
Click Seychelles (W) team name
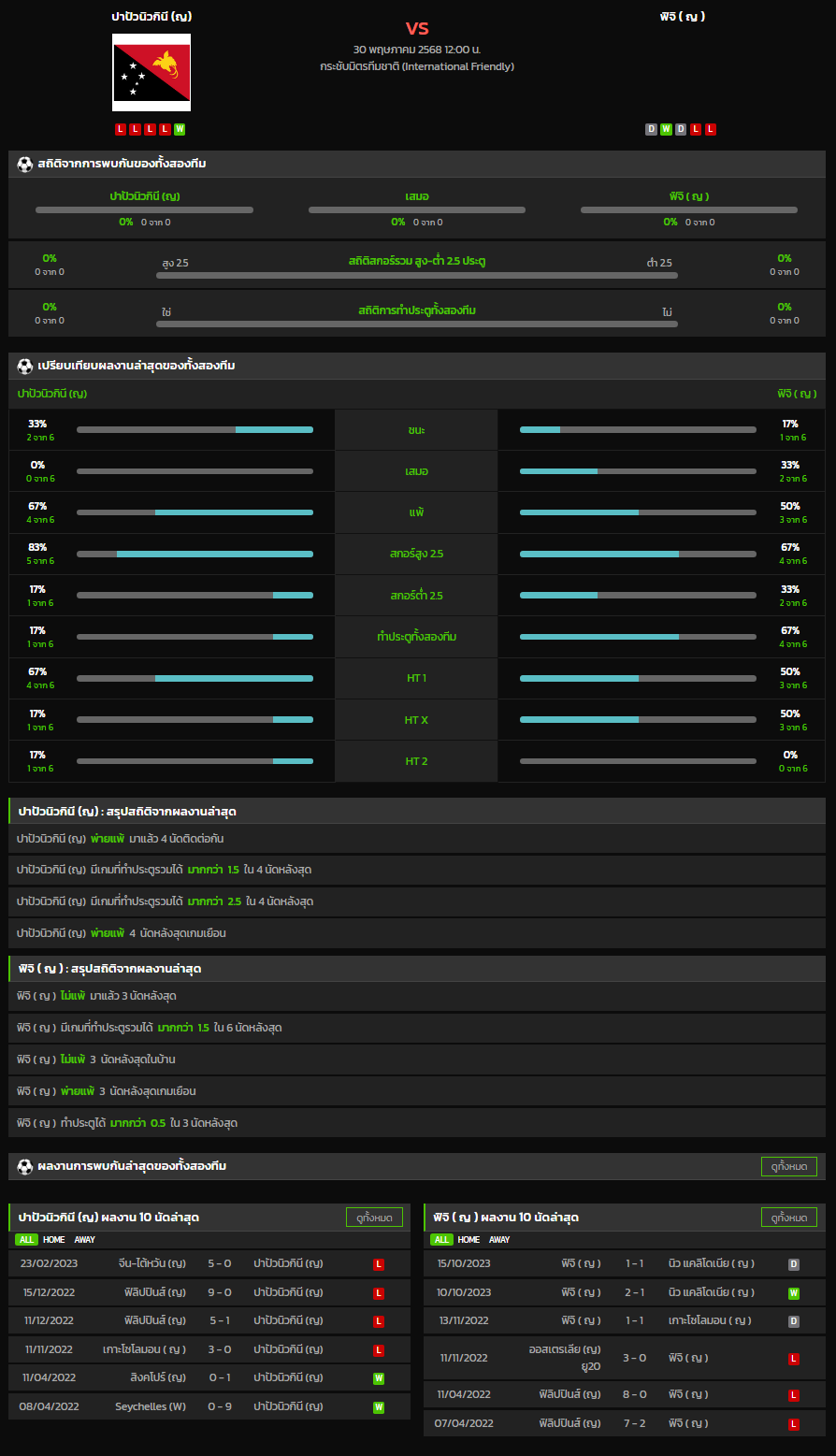coord(151,1406)
